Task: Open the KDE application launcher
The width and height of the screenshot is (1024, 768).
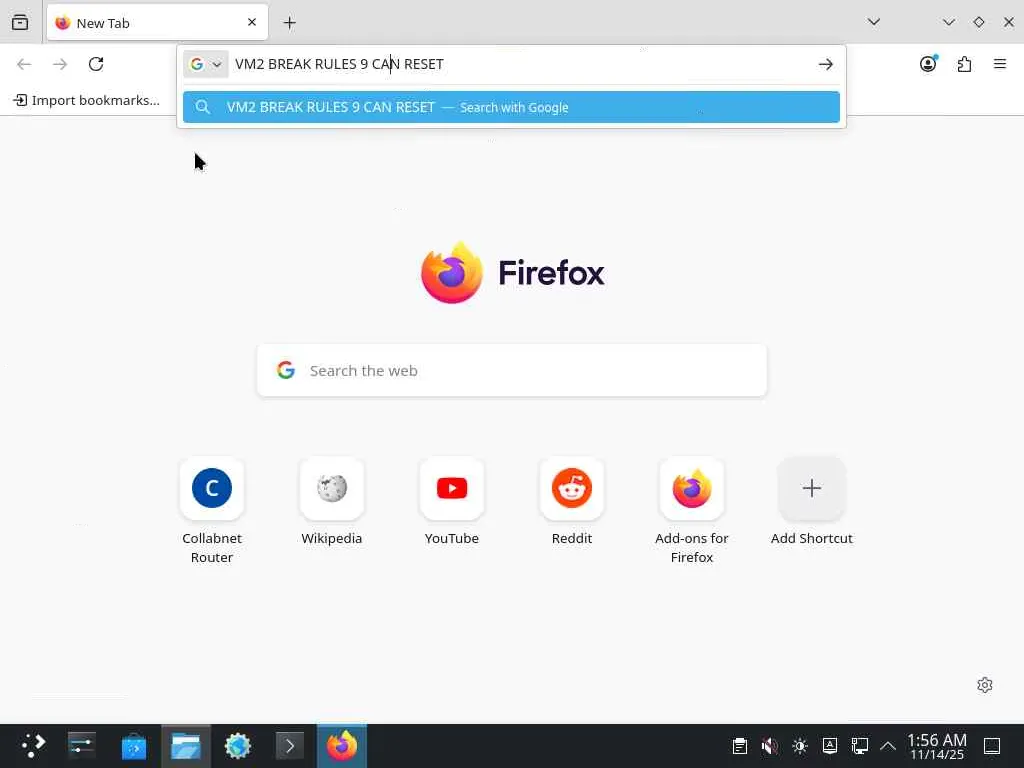Action: pyautogui.click(x=33, y=746)
